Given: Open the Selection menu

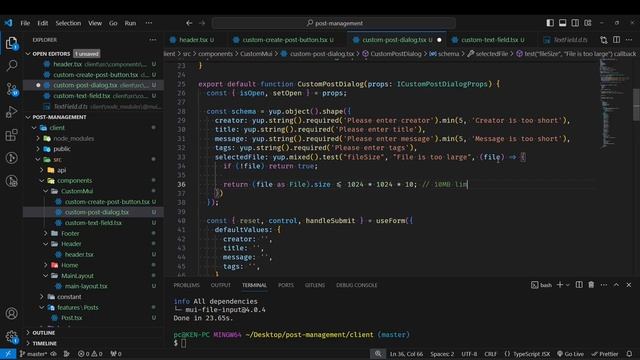Looking at the screenshot, I should click(68, 23).
